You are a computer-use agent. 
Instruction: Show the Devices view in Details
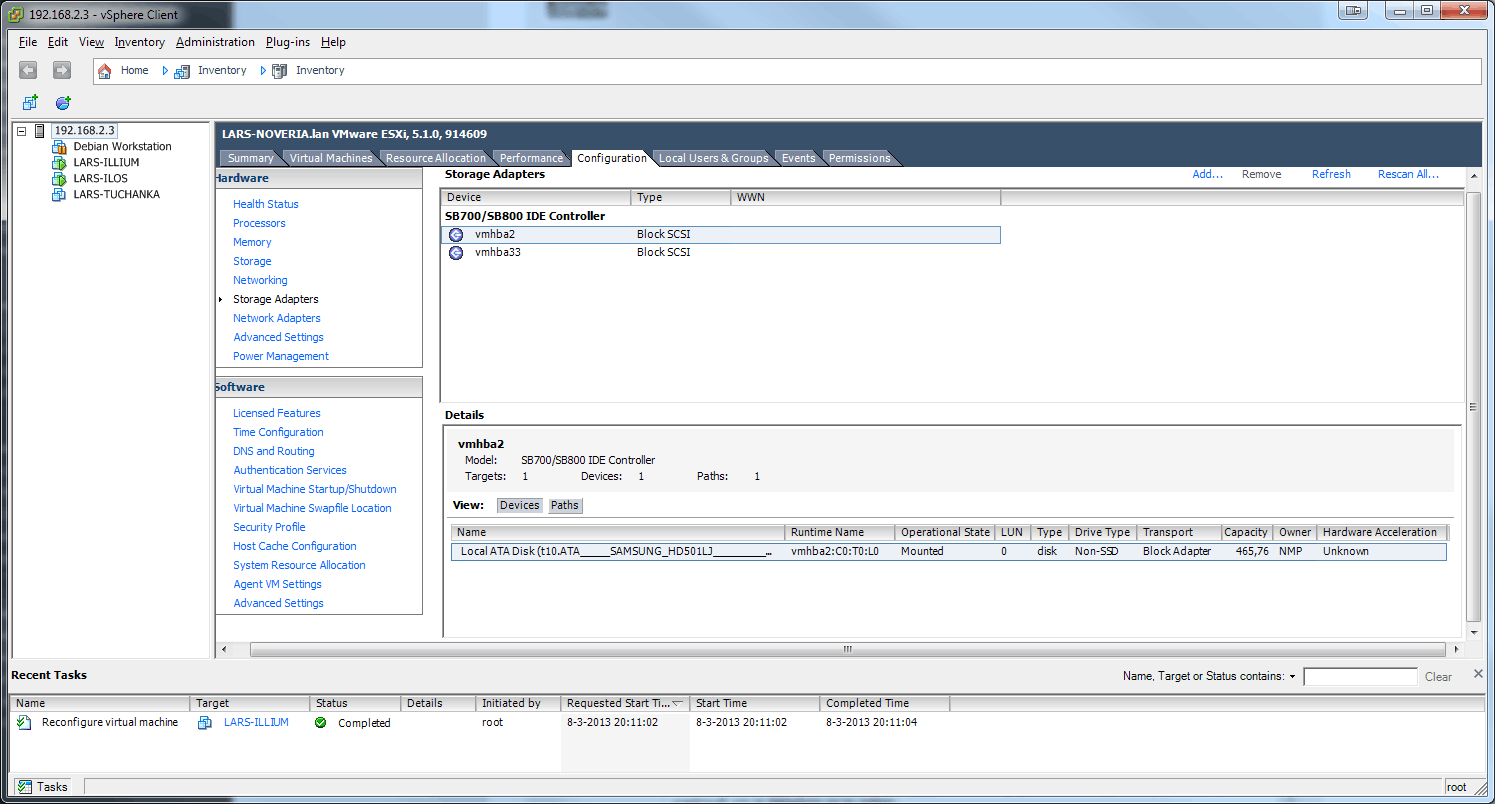(x=520, y=505)
